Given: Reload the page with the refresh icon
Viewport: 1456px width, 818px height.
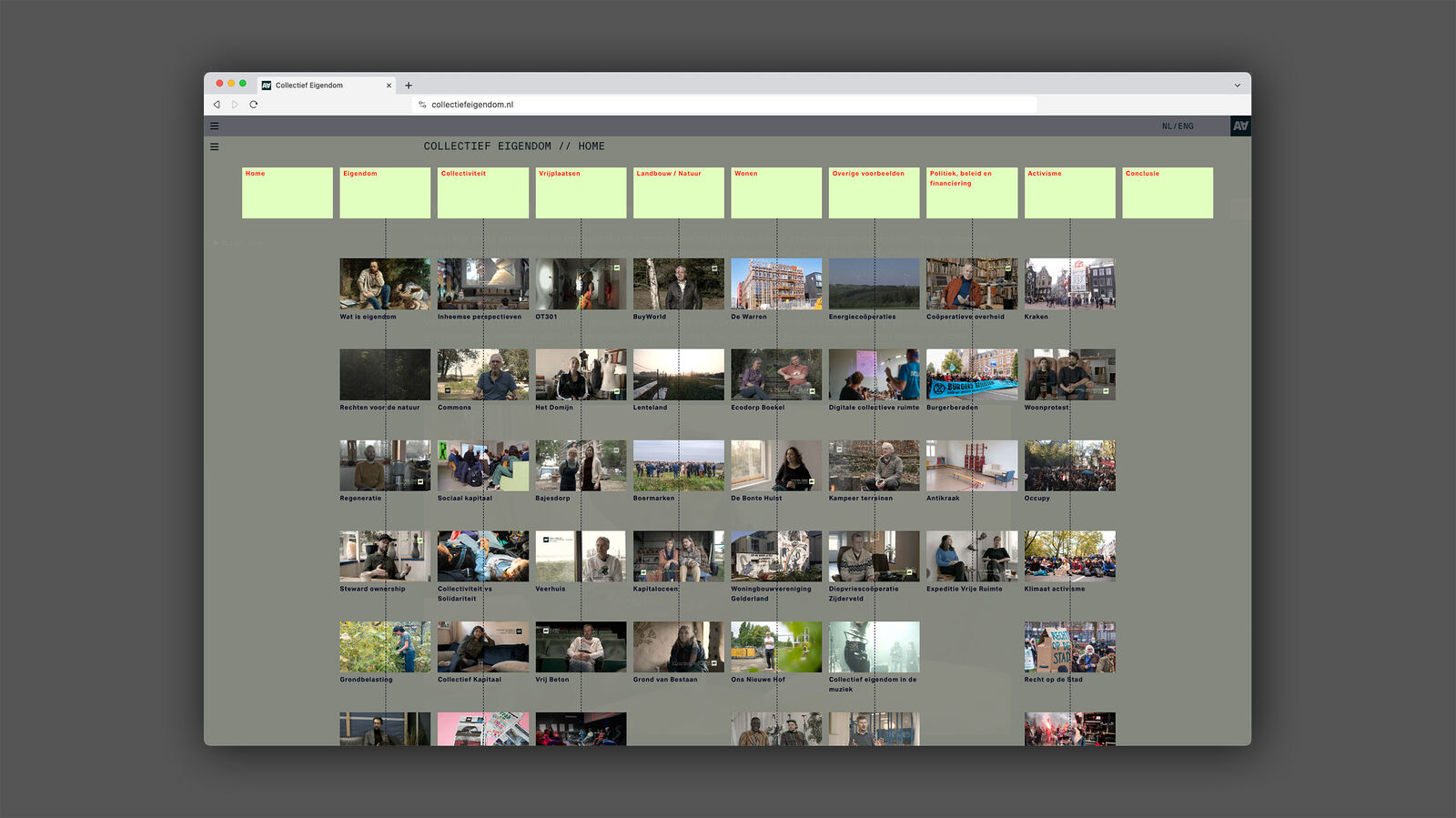Looking at the screenshot, I should pyautogui.click(x=254, y=105).
